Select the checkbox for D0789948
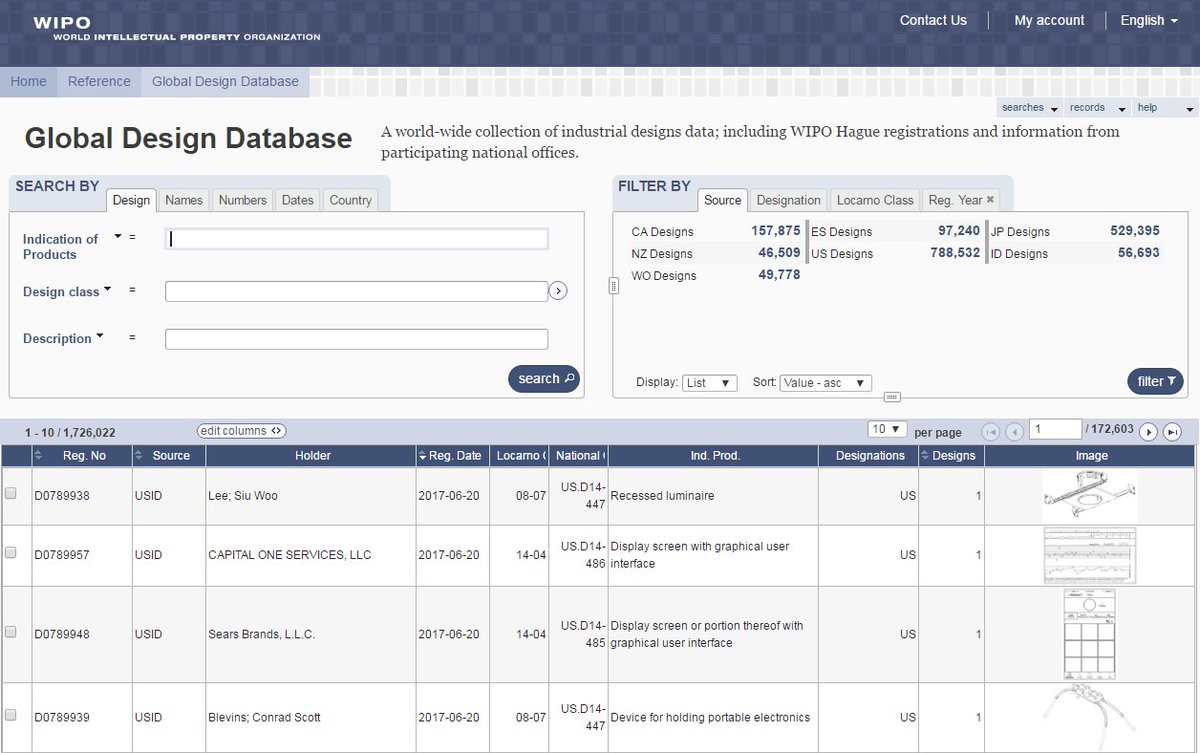This screenshot has height=753, width=1200. click(x=11, y=632)
